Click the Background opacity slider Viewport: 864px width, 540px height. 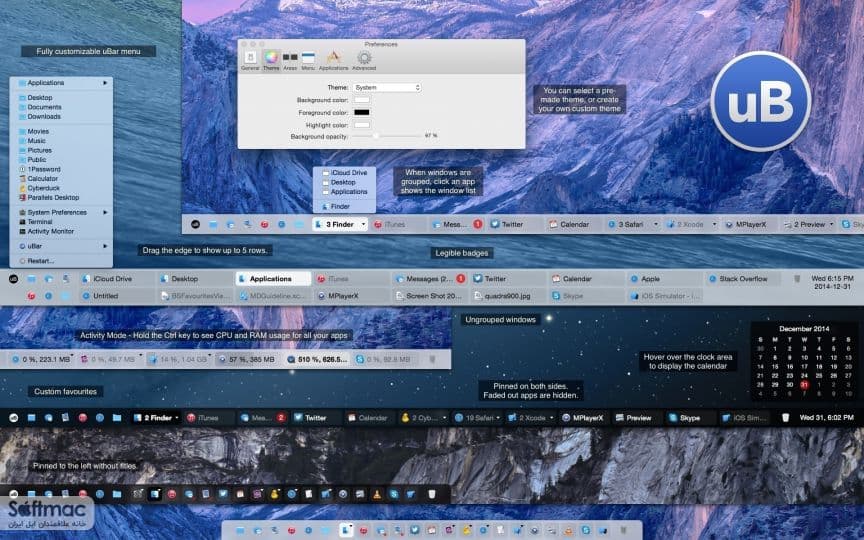click(387, 136)
